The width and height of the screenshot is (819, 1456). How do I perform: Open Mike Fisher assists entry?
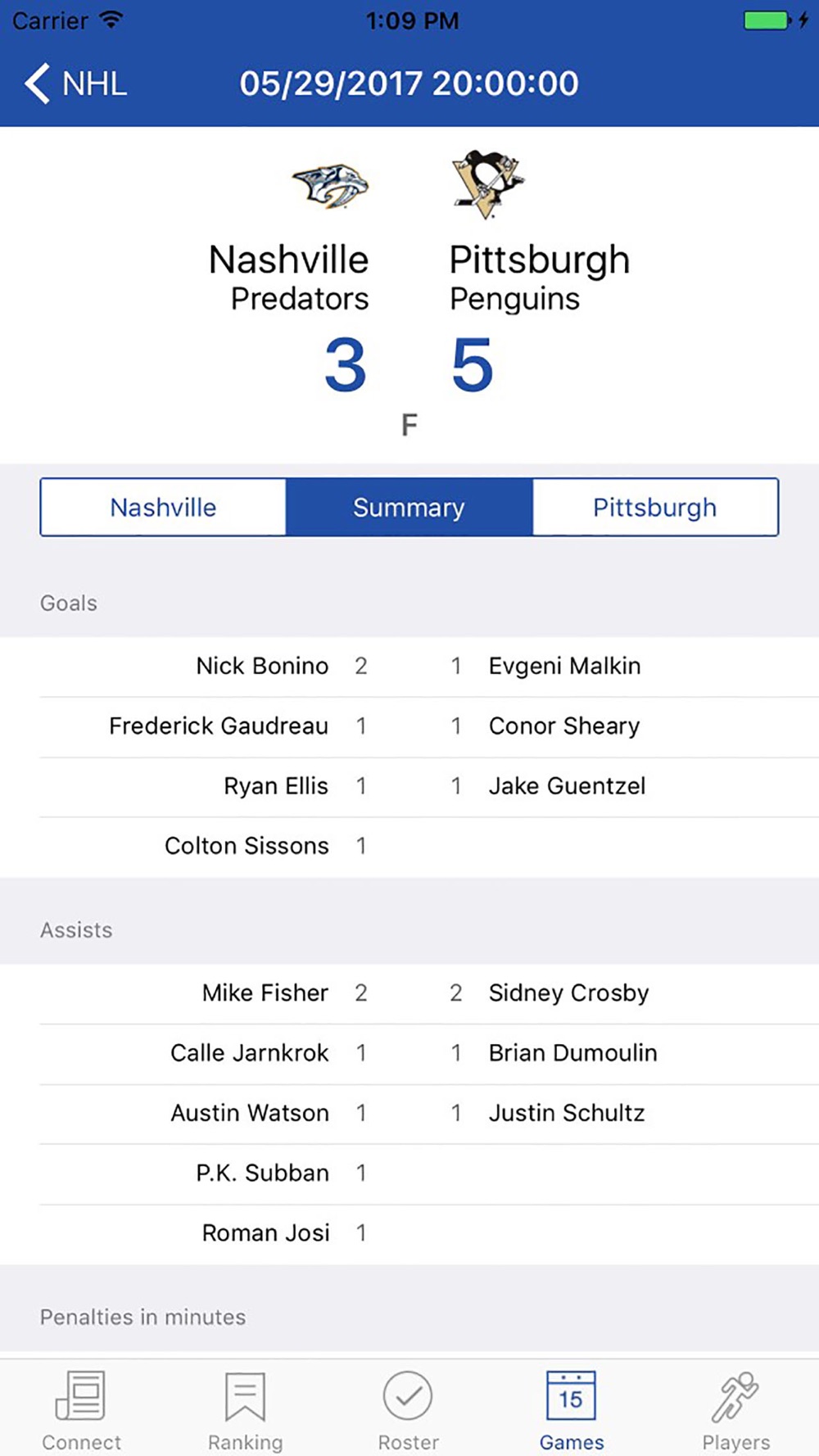coord(265,993)
